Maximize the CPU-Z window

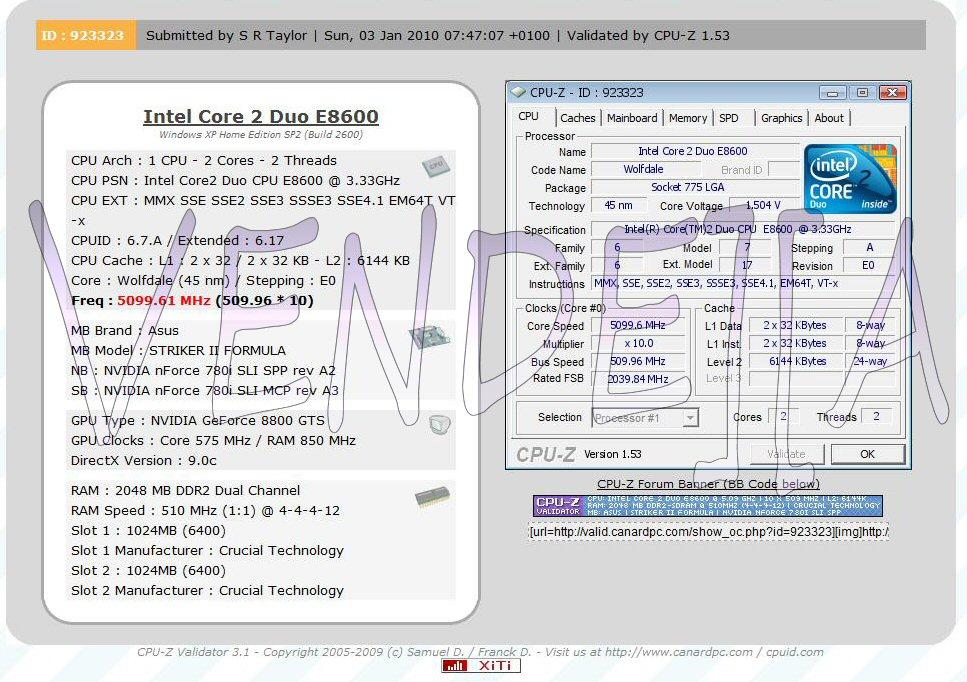click(862, 93)
